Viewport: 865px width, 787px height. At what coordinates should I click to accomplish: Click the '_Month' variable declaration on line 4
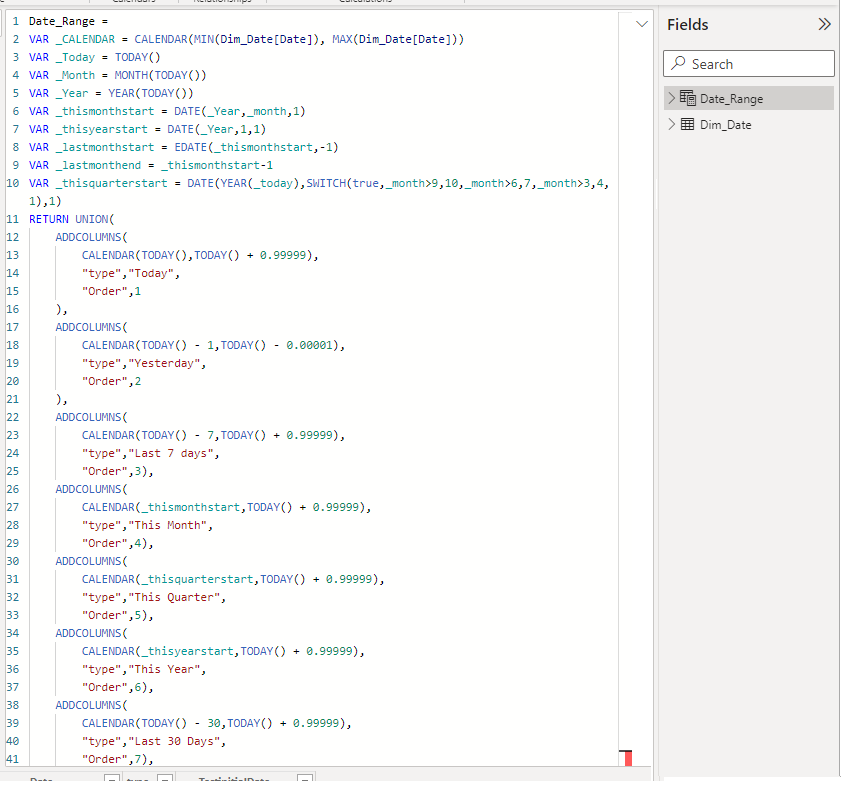(x=75, y=76)
